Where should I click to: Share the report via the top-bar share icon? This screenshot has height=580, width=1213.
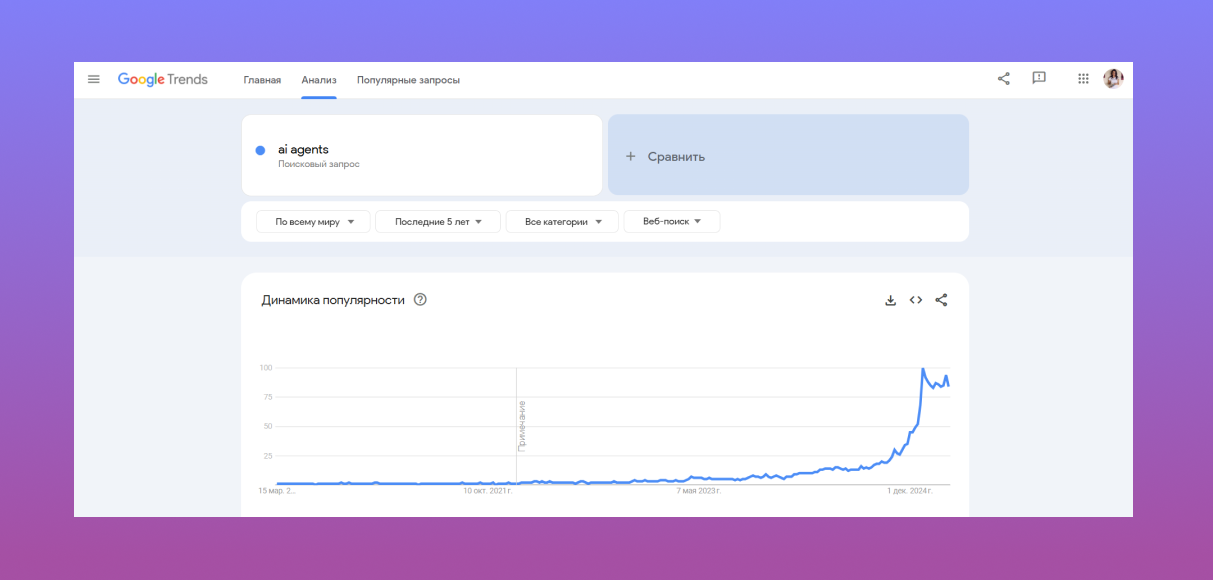pyautogui.click(x=1003, y=78)
